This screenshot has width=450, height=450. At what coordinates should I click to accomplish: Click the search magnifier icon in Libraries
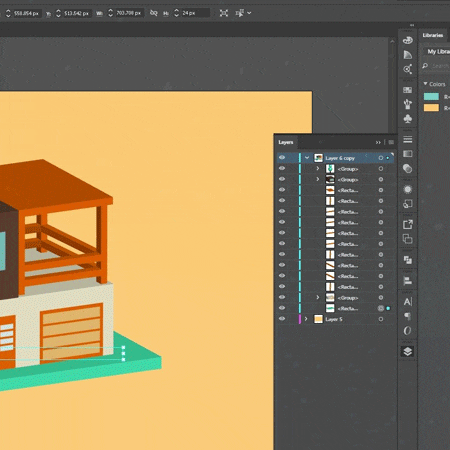tap(425, 66)
